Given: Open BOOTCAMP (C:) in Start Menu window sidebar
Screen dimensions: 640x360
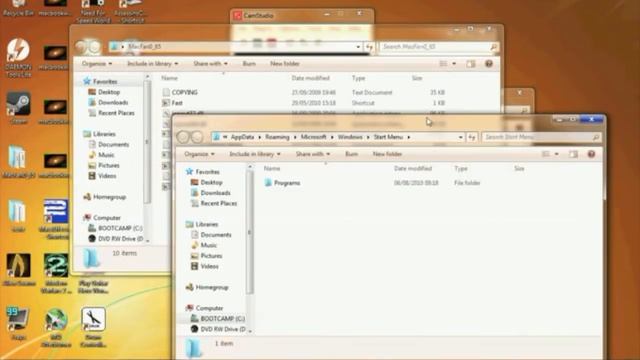Looking at the screenshot, I should (218, 318).
